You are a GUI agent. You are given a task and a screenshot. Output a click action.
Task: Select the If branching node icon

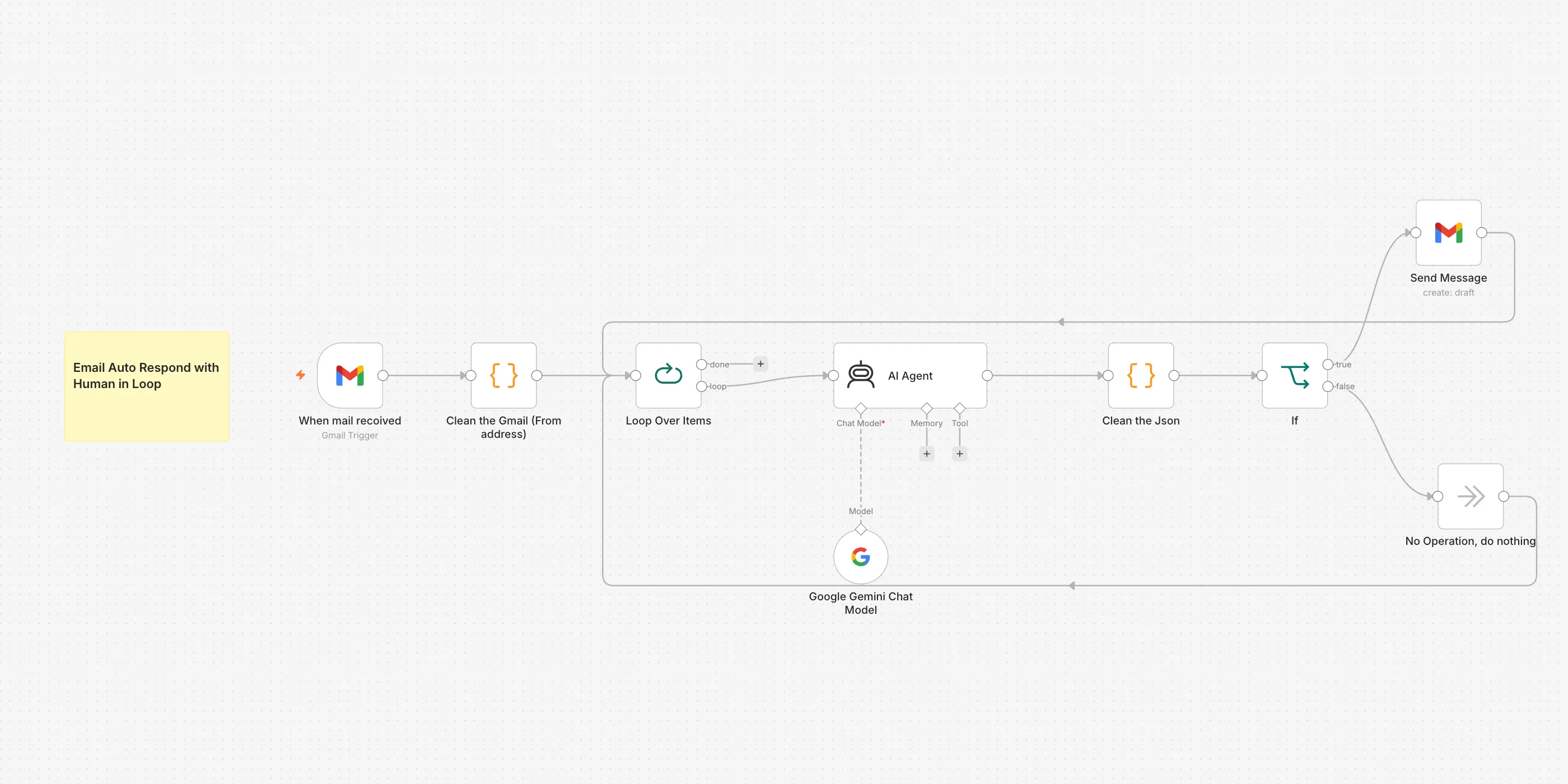tap(1295, 376)
